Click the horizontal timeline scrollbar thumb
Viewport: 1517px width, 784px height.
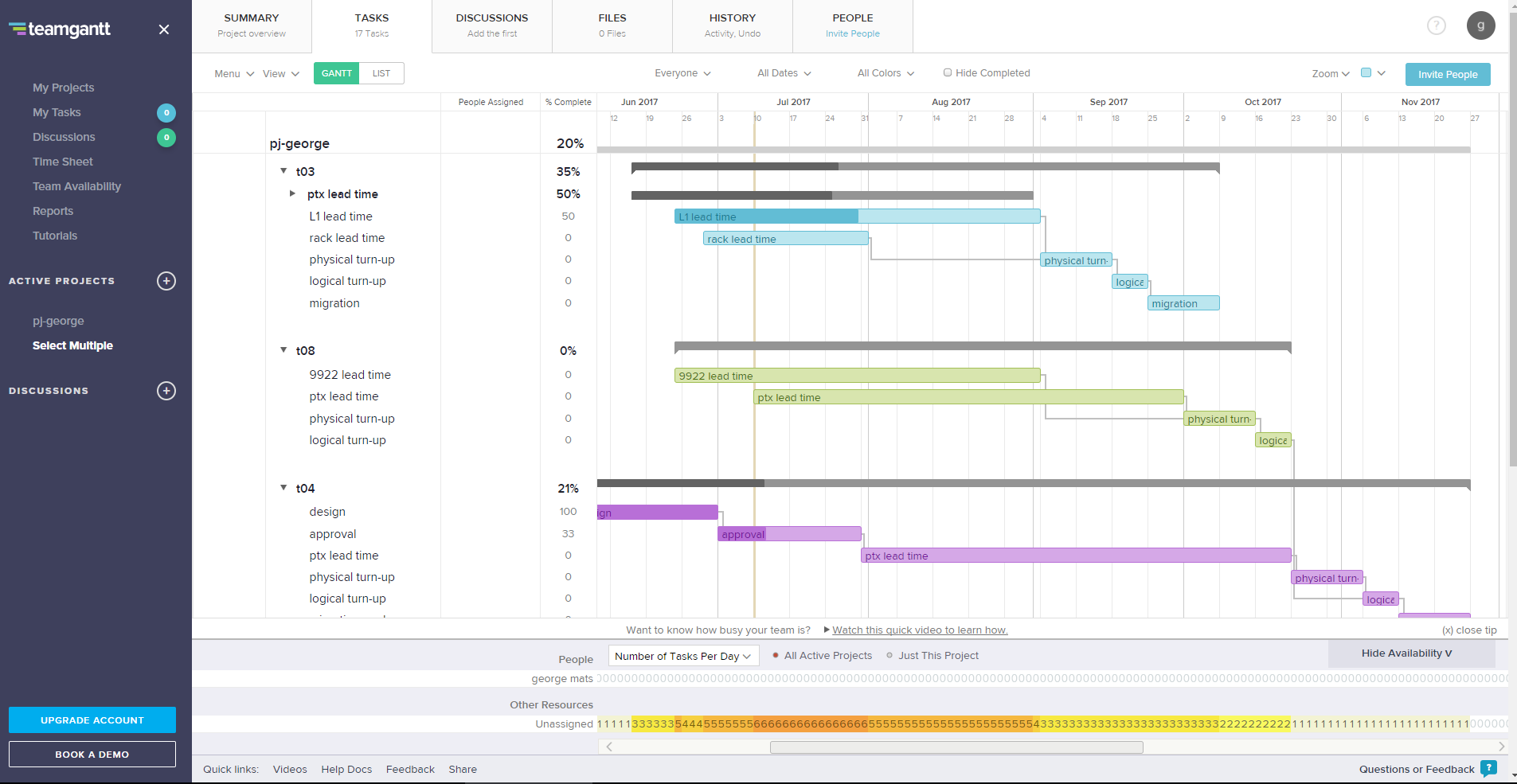956,747
